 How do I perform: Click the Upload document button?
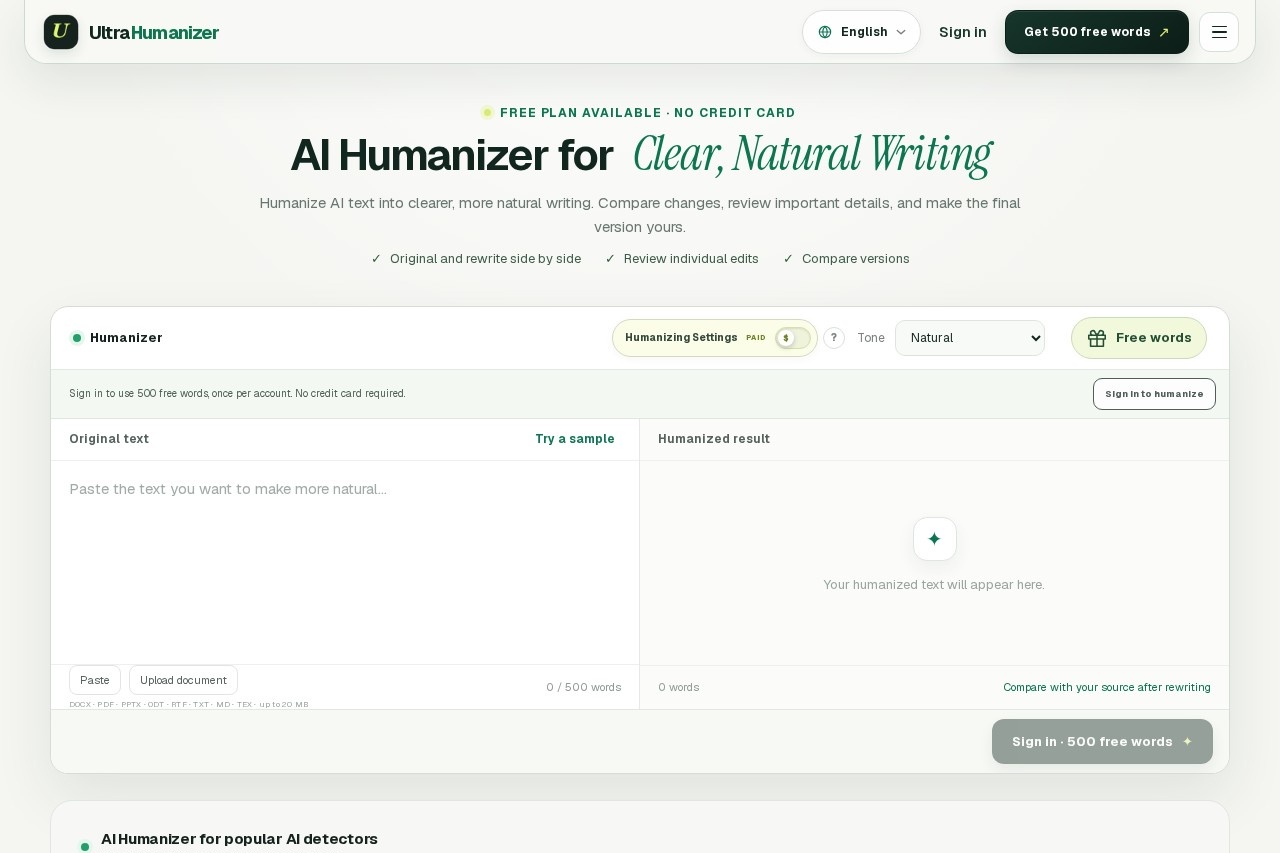[183, 680]
